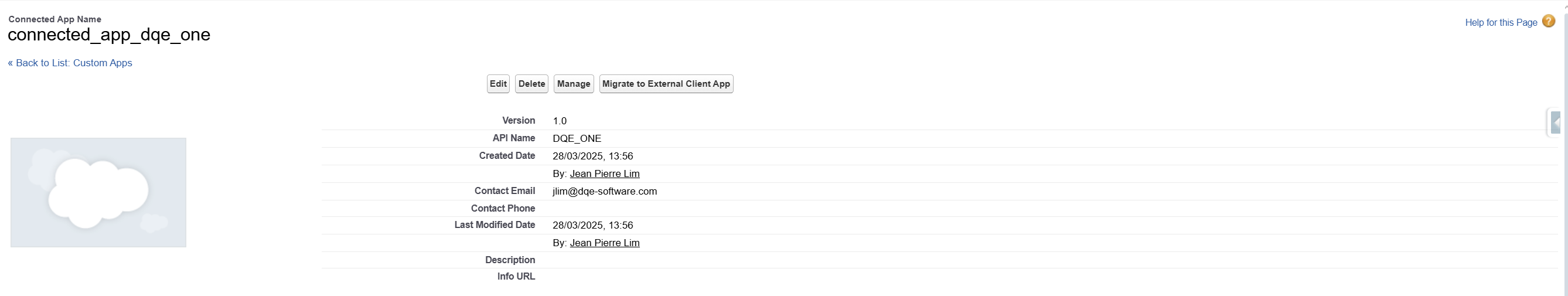Open the Help for this Page link

[1501, 22]
